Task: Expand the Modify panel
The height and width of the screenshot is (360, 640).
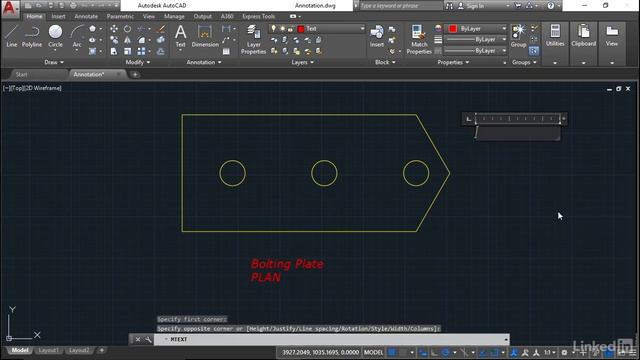Action: (138, 62)
